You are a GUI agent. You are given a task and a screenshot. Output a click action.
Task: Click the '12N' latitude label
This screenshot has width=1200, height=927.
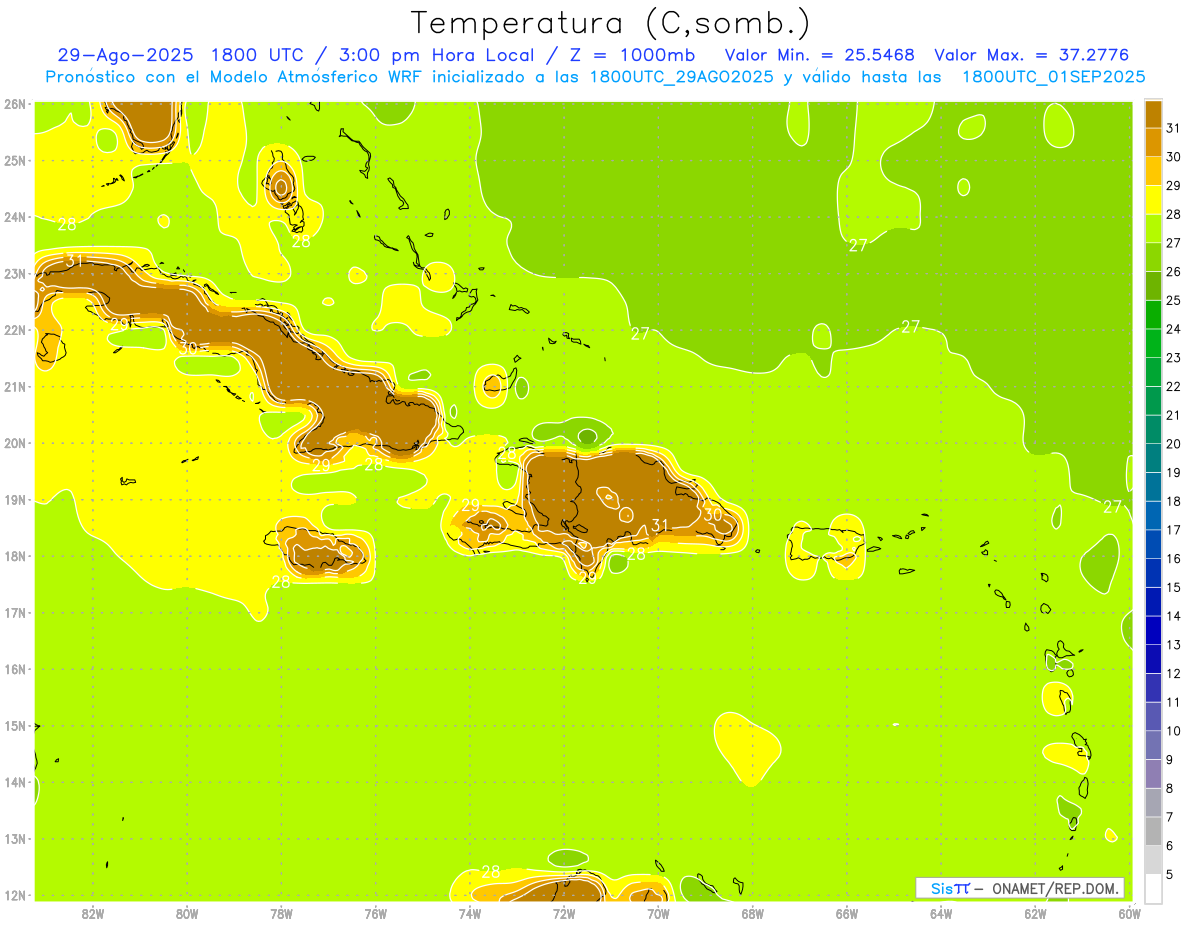(x=14, y=895)
